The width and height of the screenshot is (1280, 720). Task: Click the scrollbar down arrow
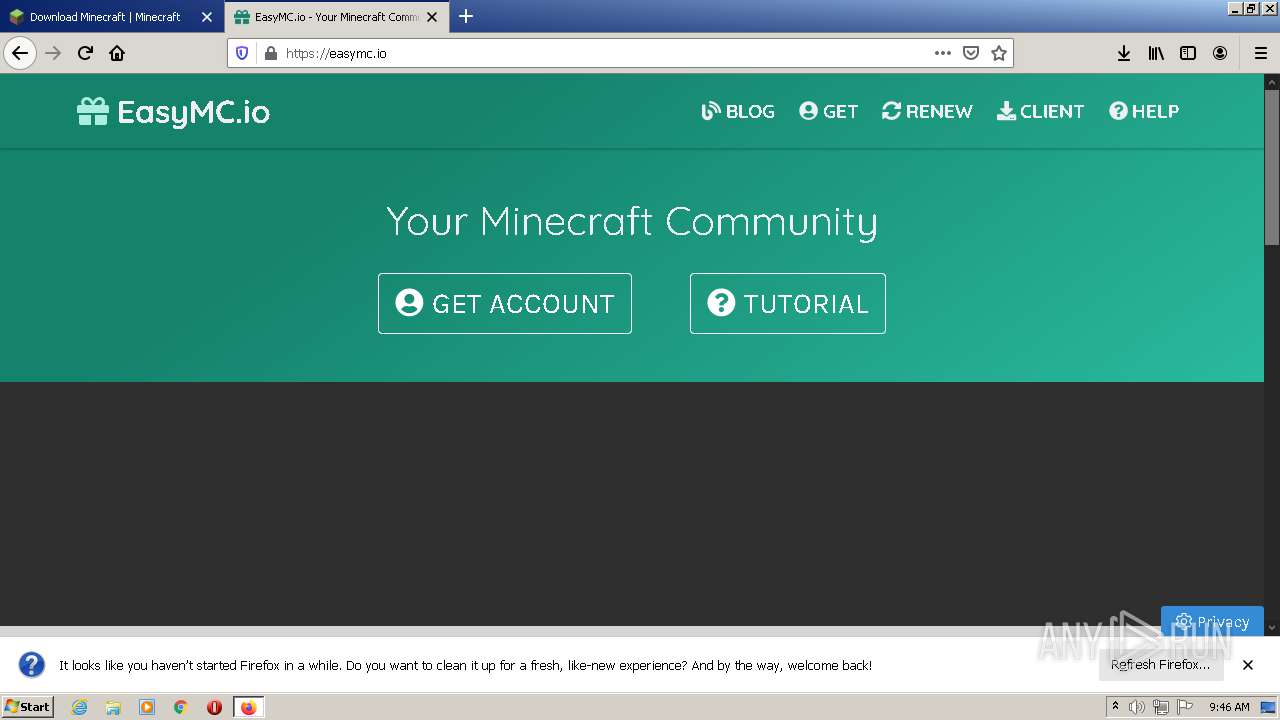pyautogui.click(x=1272, y=627)
